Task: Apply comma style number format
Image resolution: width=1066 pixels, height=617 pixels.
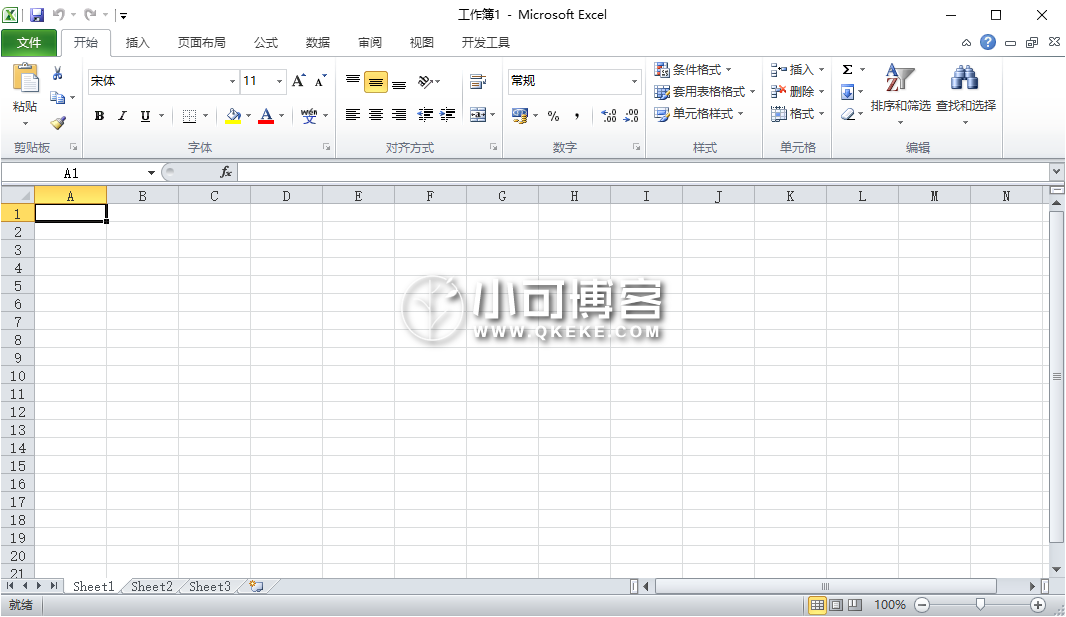Action: [577, 116]
